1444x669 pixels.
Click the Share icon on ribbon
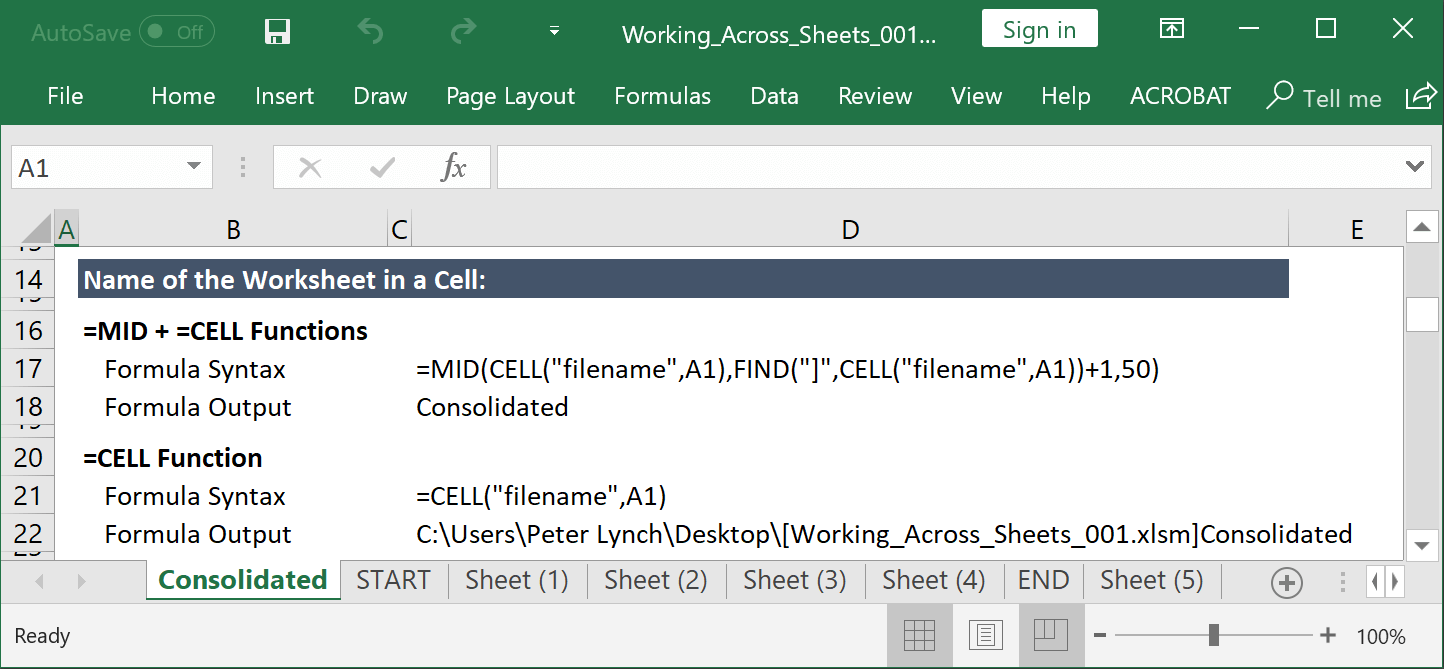coord(1420,96)
